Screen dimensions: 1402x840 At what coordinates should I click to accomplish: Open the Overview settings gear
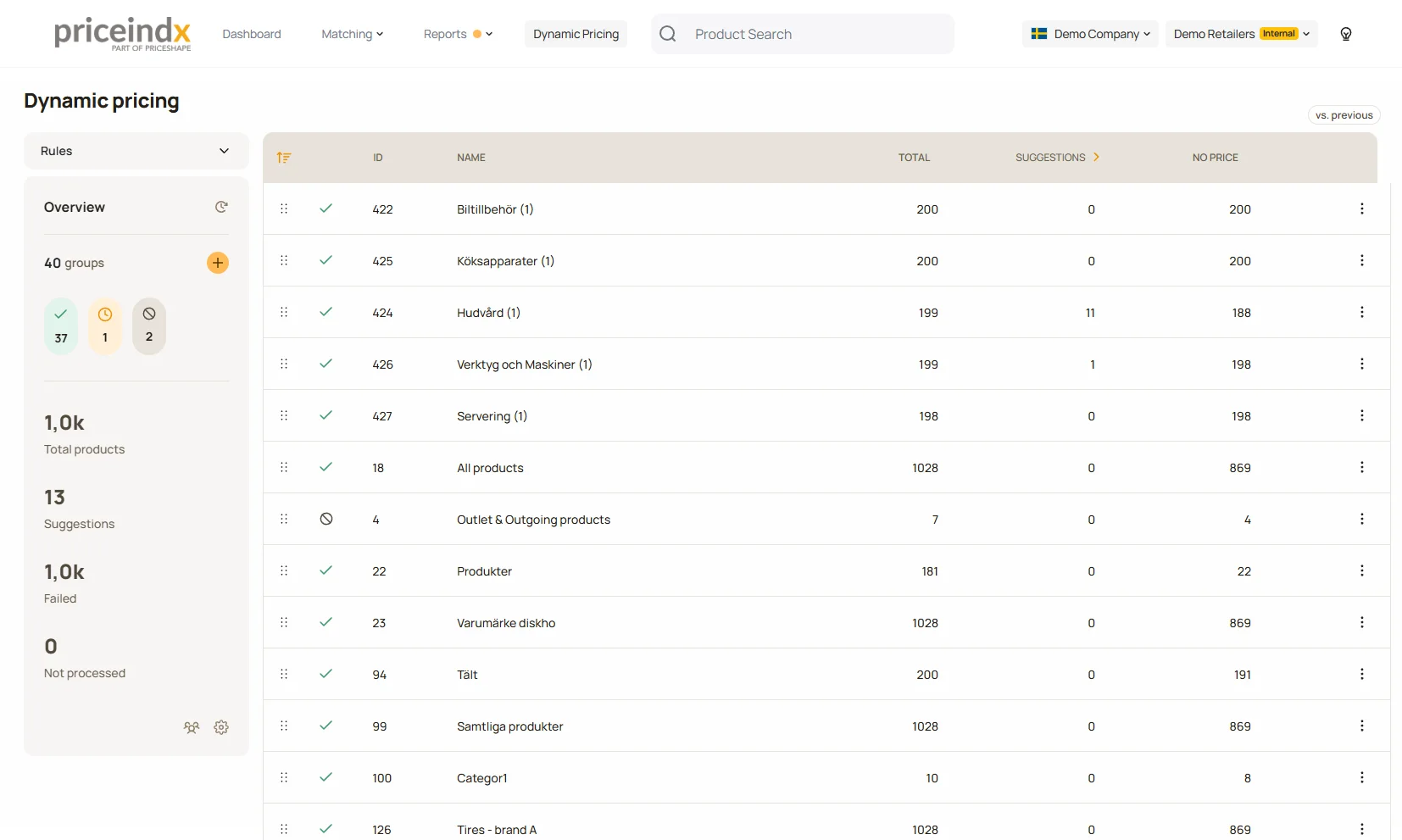coord(221,727)
